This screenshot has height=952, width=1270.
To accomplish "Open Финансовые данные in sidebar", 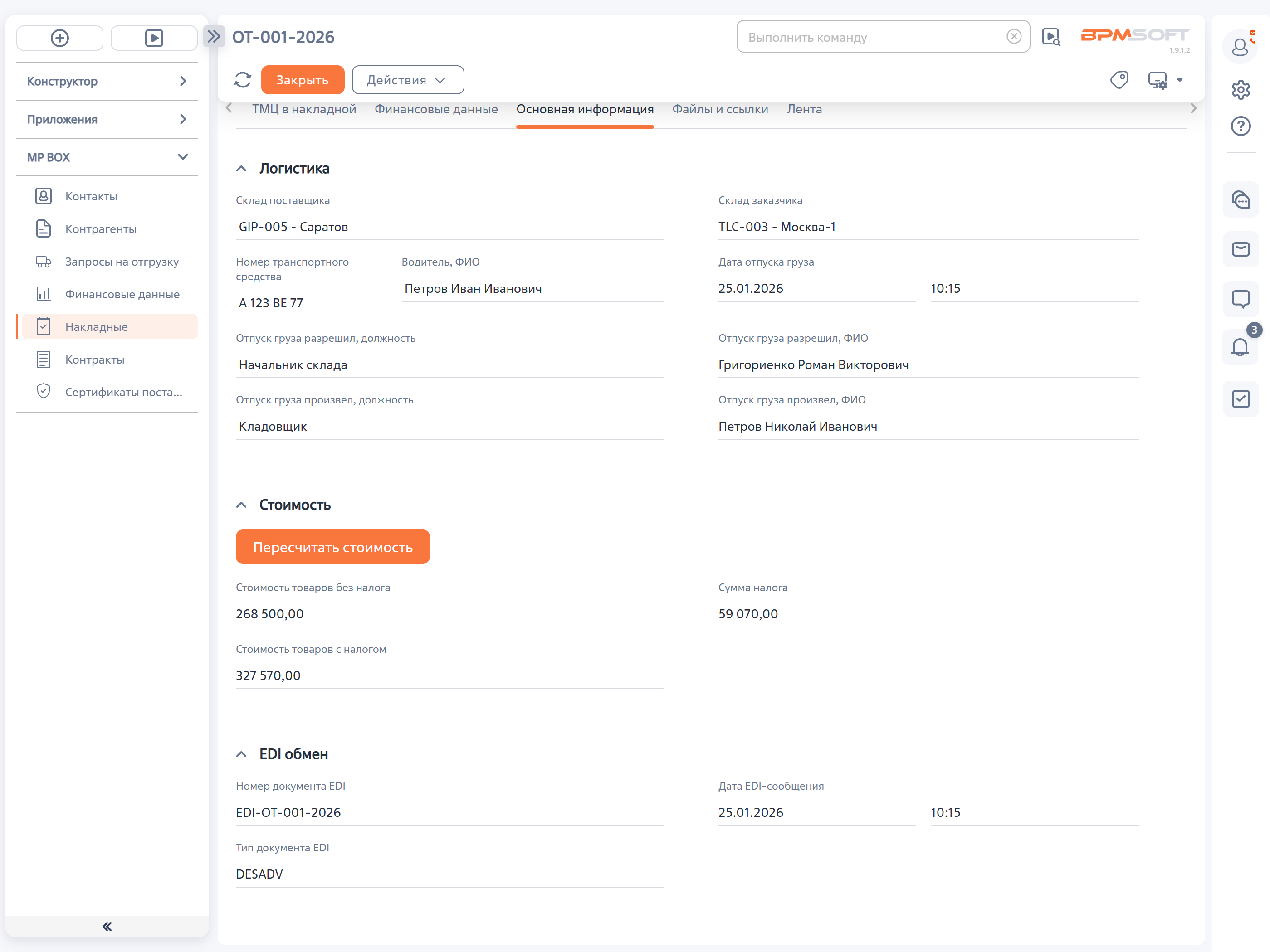I will 107,294.
